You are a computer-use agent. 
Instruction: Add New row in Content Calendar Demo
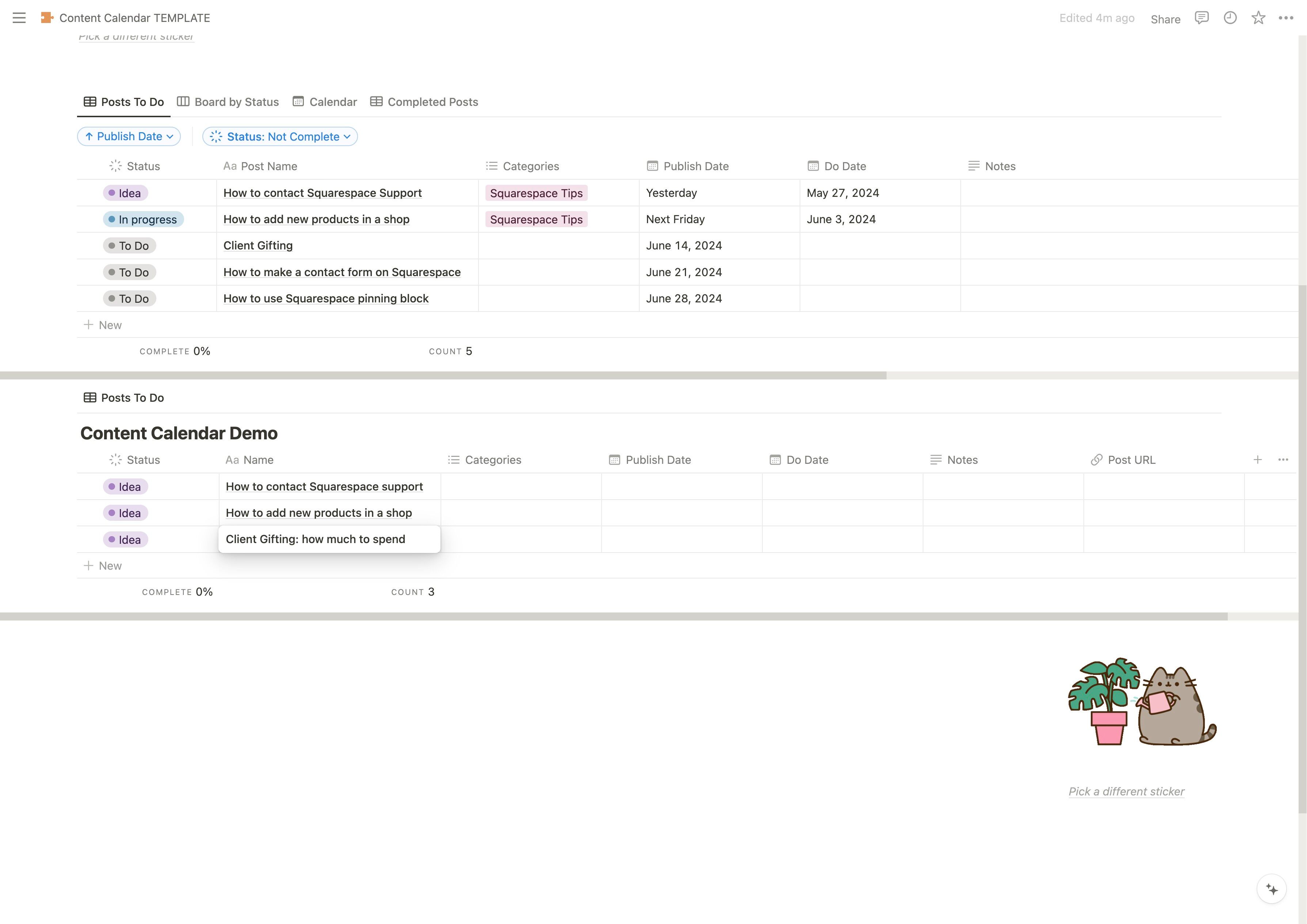tap(103, 565)
